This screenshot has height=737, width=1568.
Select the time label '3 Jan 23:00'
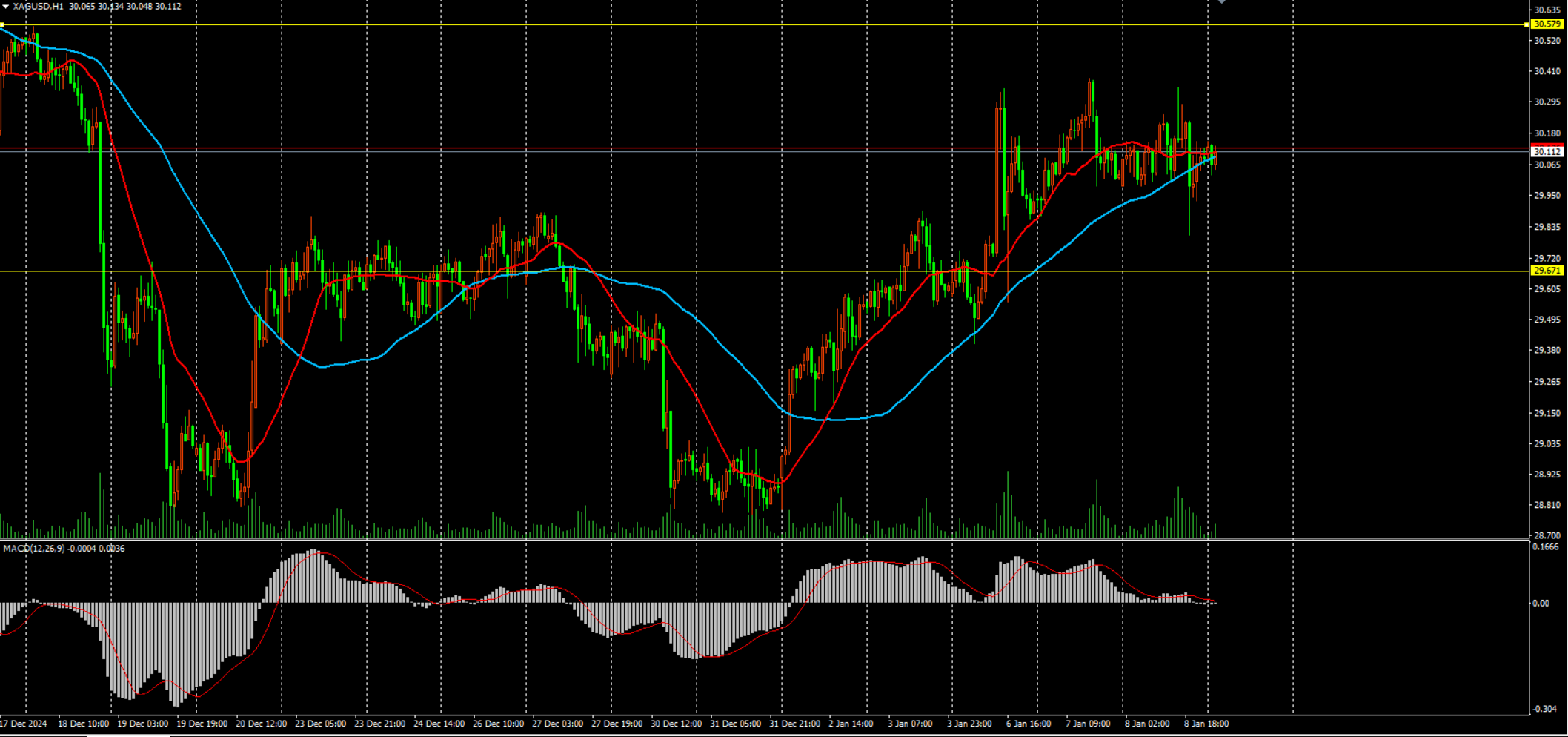click(969, 724)
